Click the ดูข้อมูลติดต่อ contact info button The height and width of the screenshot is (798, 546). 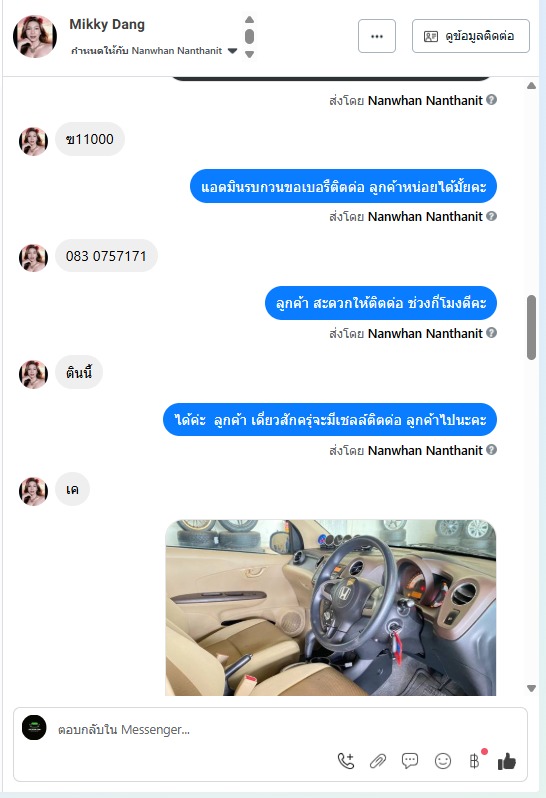coord(471,36)
